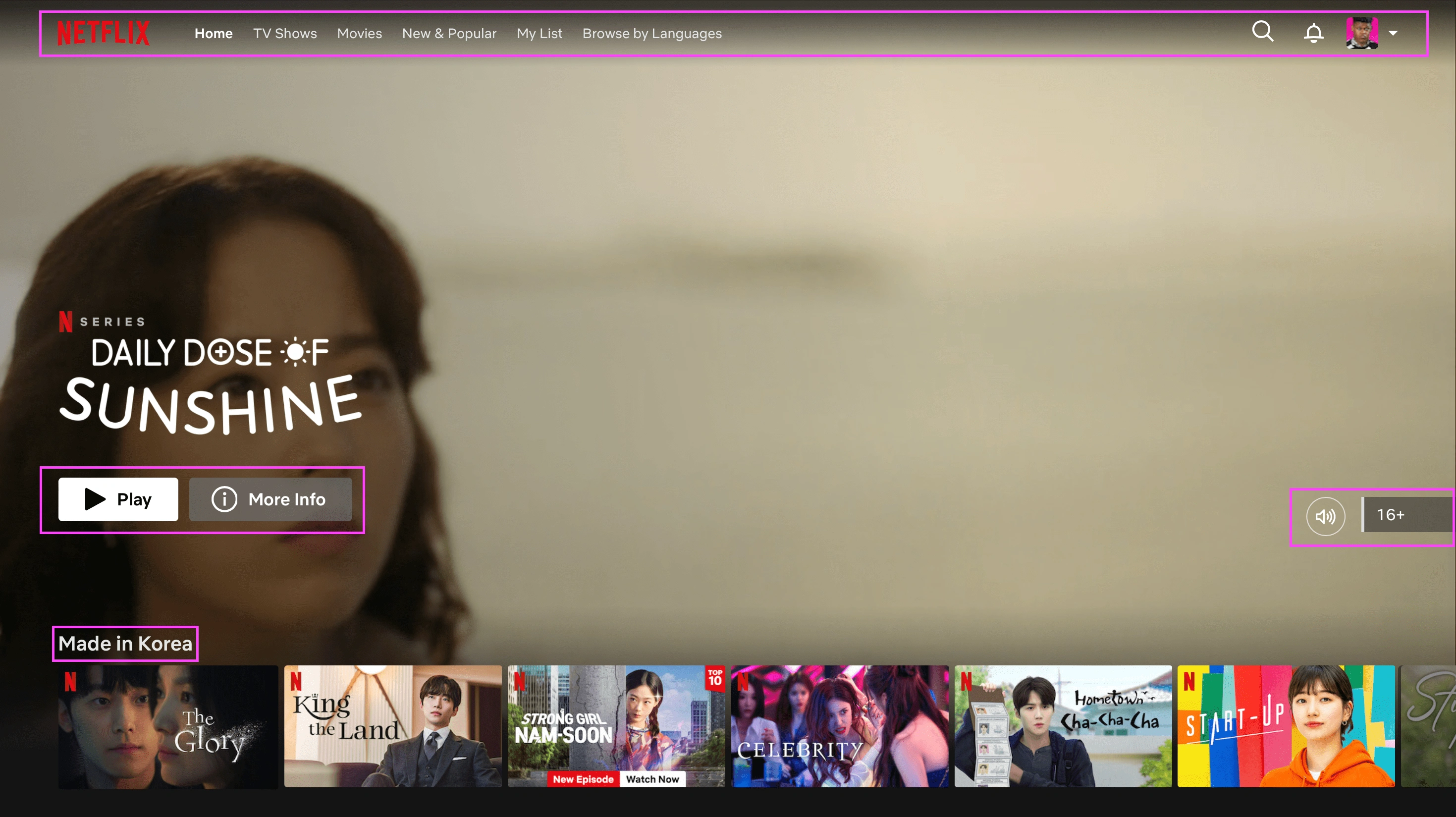Open My List
Viewport: 1456px width, 817px height.
click(539, 33)
